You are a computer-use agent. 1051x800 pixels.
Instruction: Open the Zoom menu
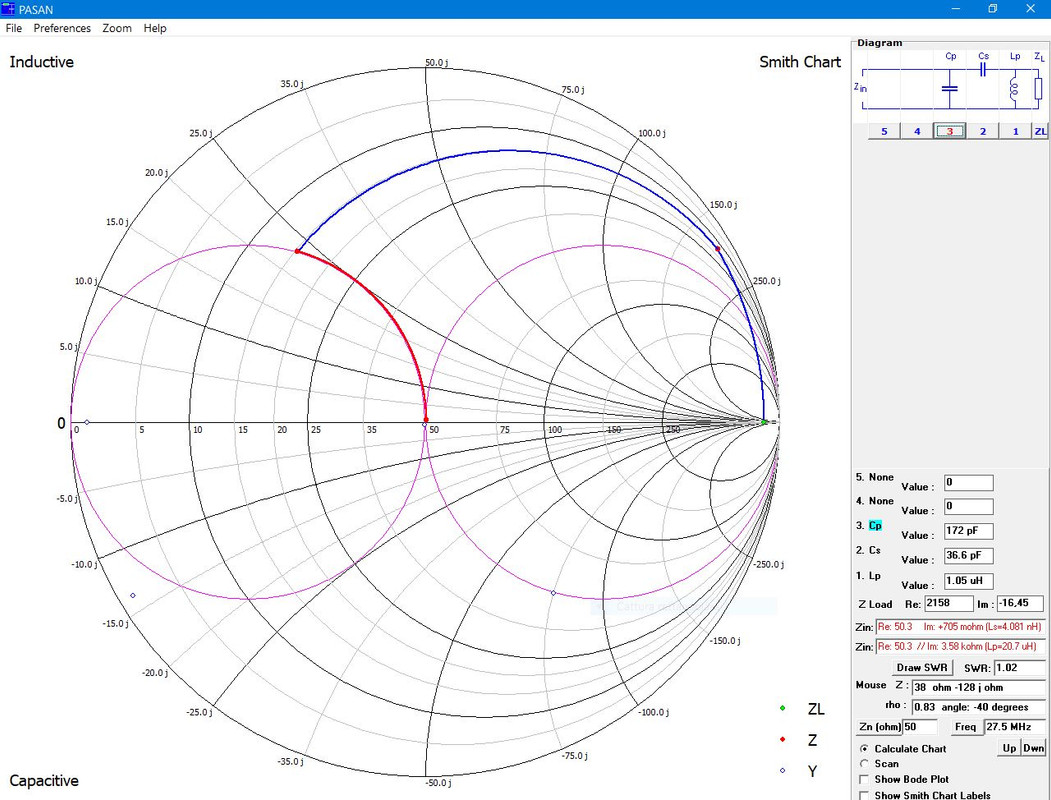click(117, 28)
